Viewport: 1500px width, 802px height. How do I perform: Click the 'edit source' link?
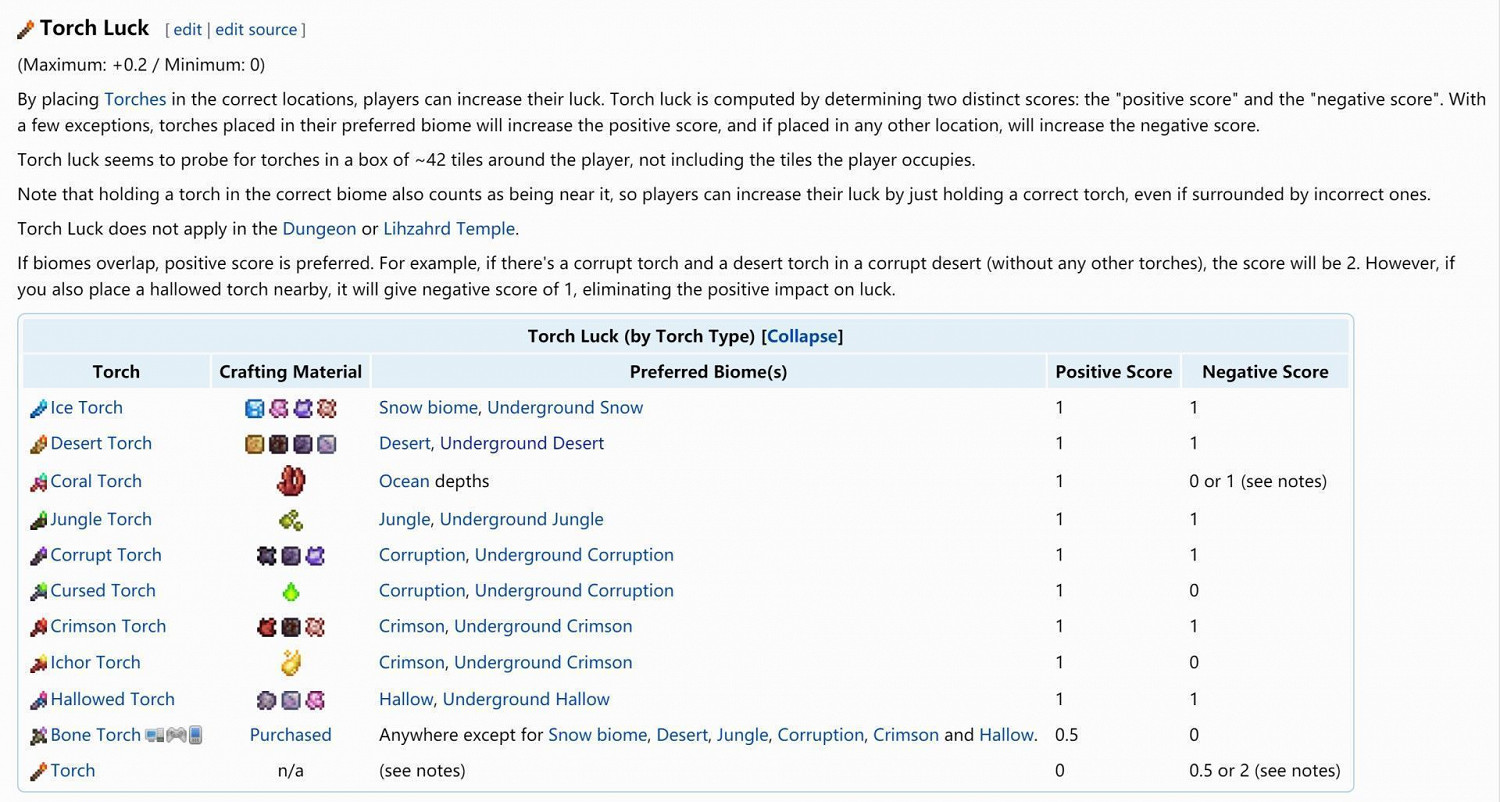[x=256, y=30]
